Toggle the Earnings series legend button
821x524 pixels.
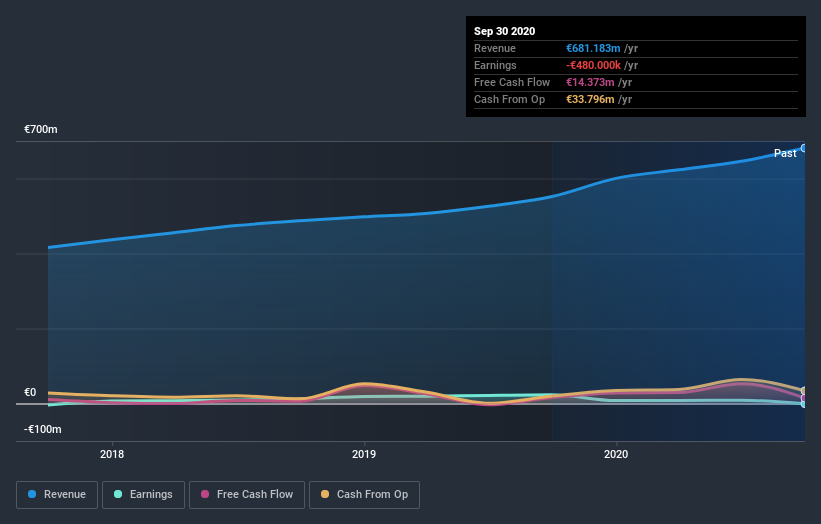coord(143,495)
